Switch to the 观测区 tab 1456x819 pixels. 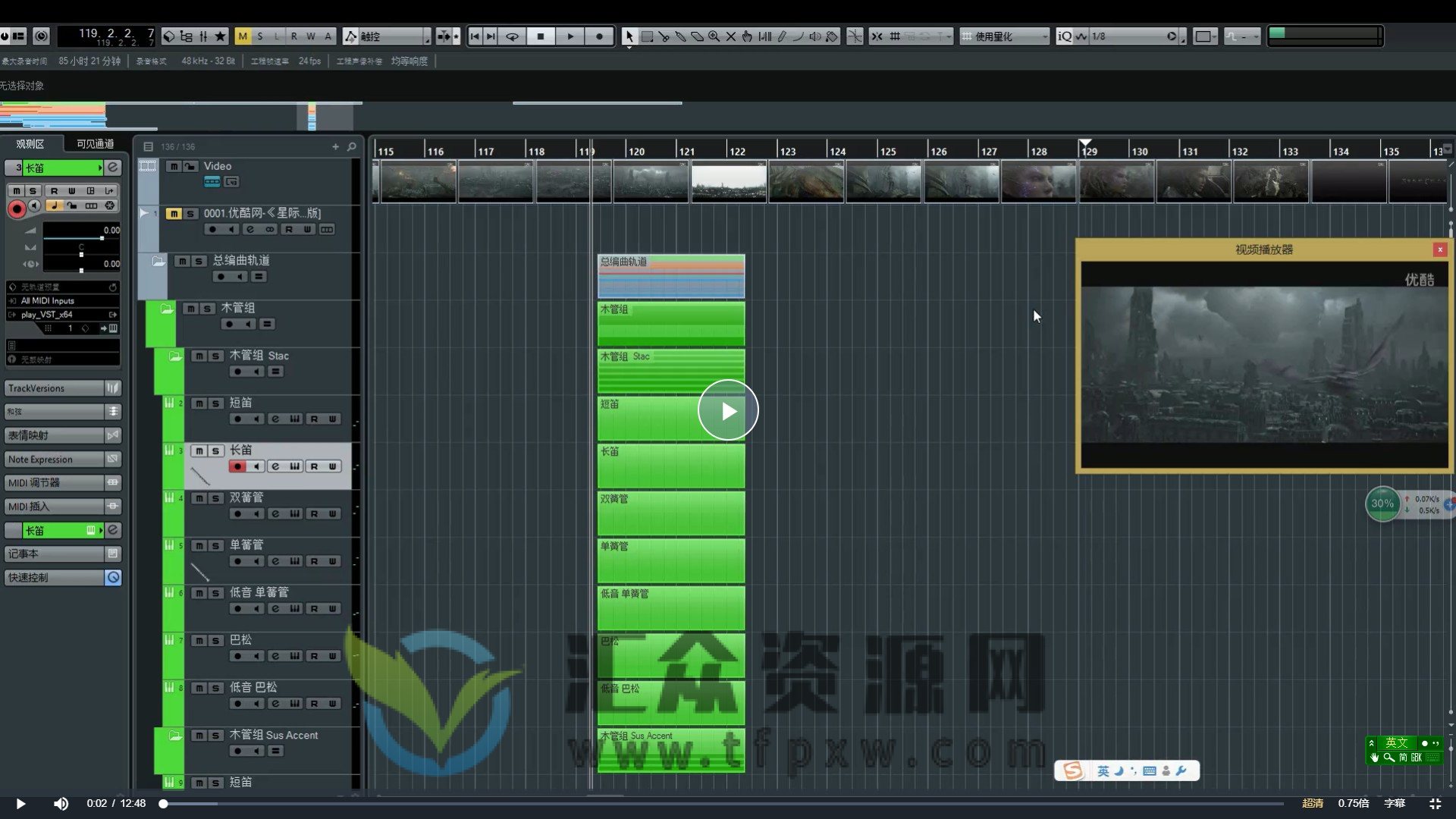tap(30, 143)
